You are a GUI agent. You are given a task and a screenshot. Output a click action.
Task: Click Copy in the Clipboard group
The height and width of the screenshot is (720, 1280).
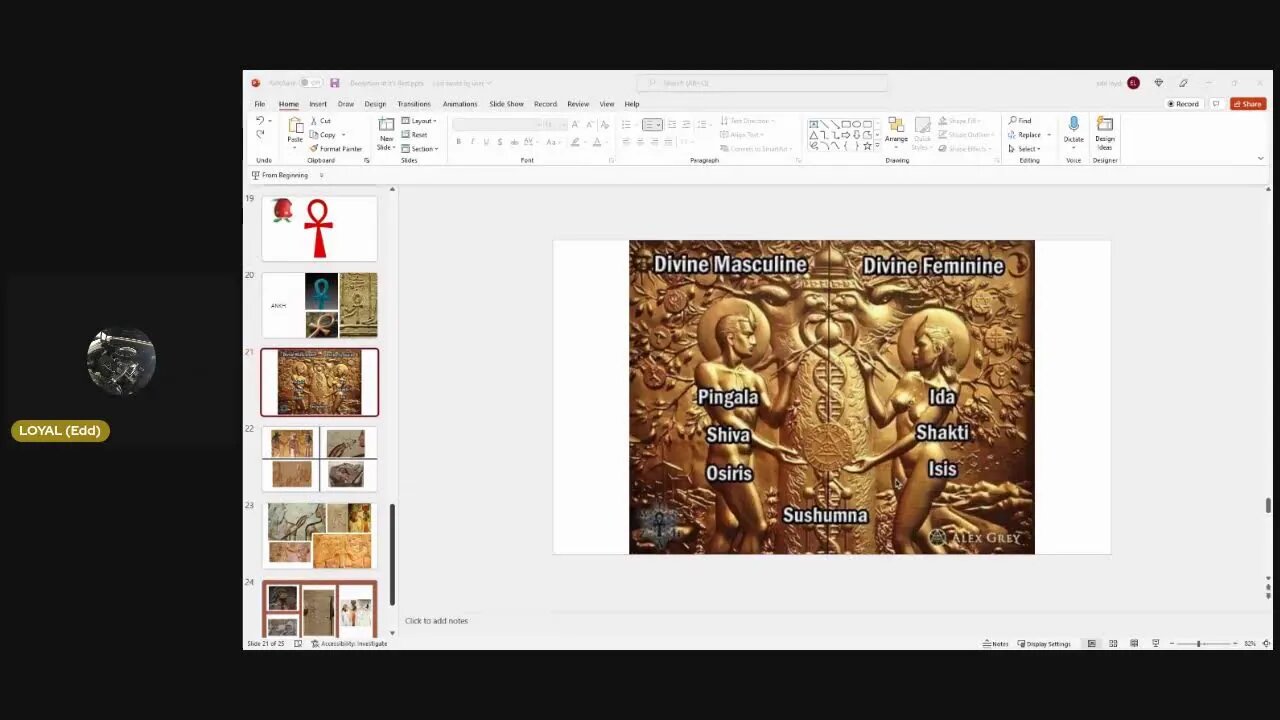pyautogui.click(x=323, y=135)
